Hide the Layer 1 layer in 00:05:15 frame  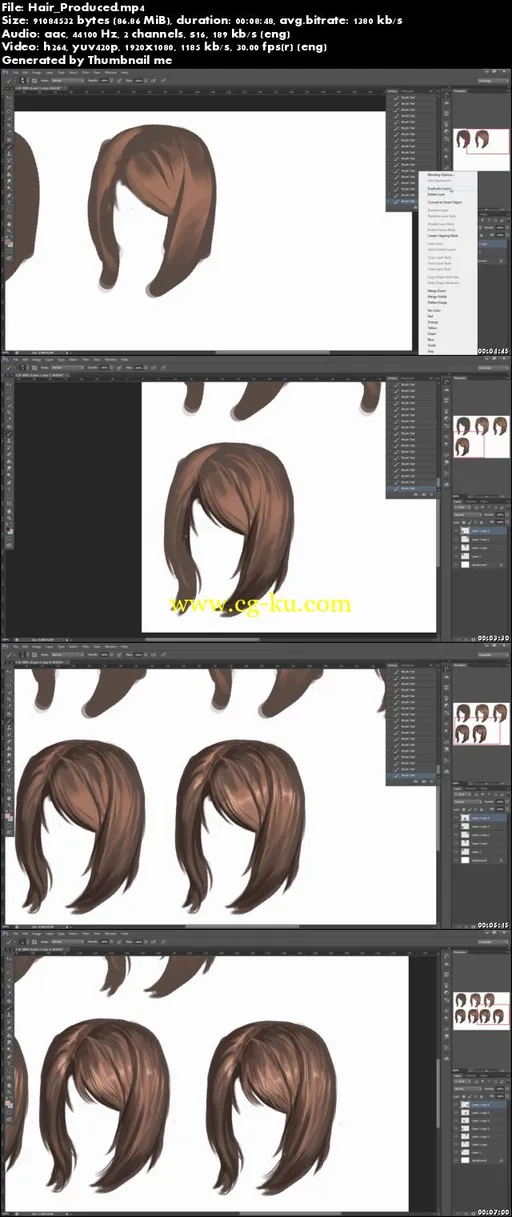(x=456, y=852)
